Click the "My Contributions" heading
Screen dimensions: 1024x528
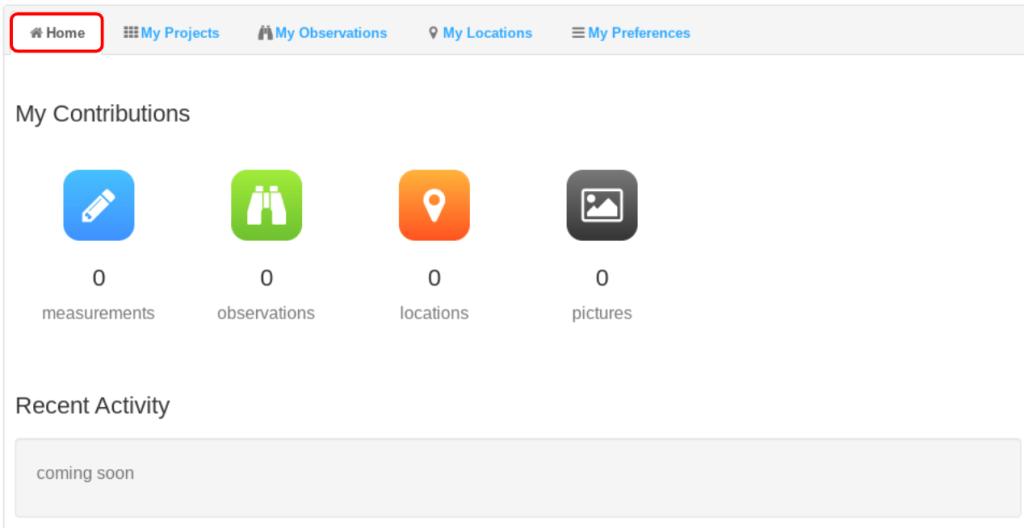[x=103, y=114]
